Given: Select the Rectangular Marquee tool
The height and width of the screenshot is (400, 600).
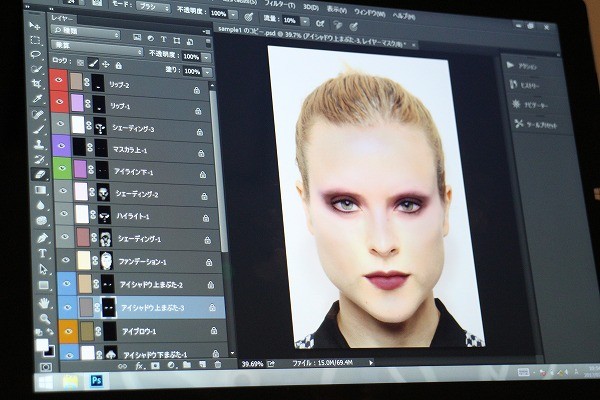Looking at the screenshot, I should [x=35, y=40].
